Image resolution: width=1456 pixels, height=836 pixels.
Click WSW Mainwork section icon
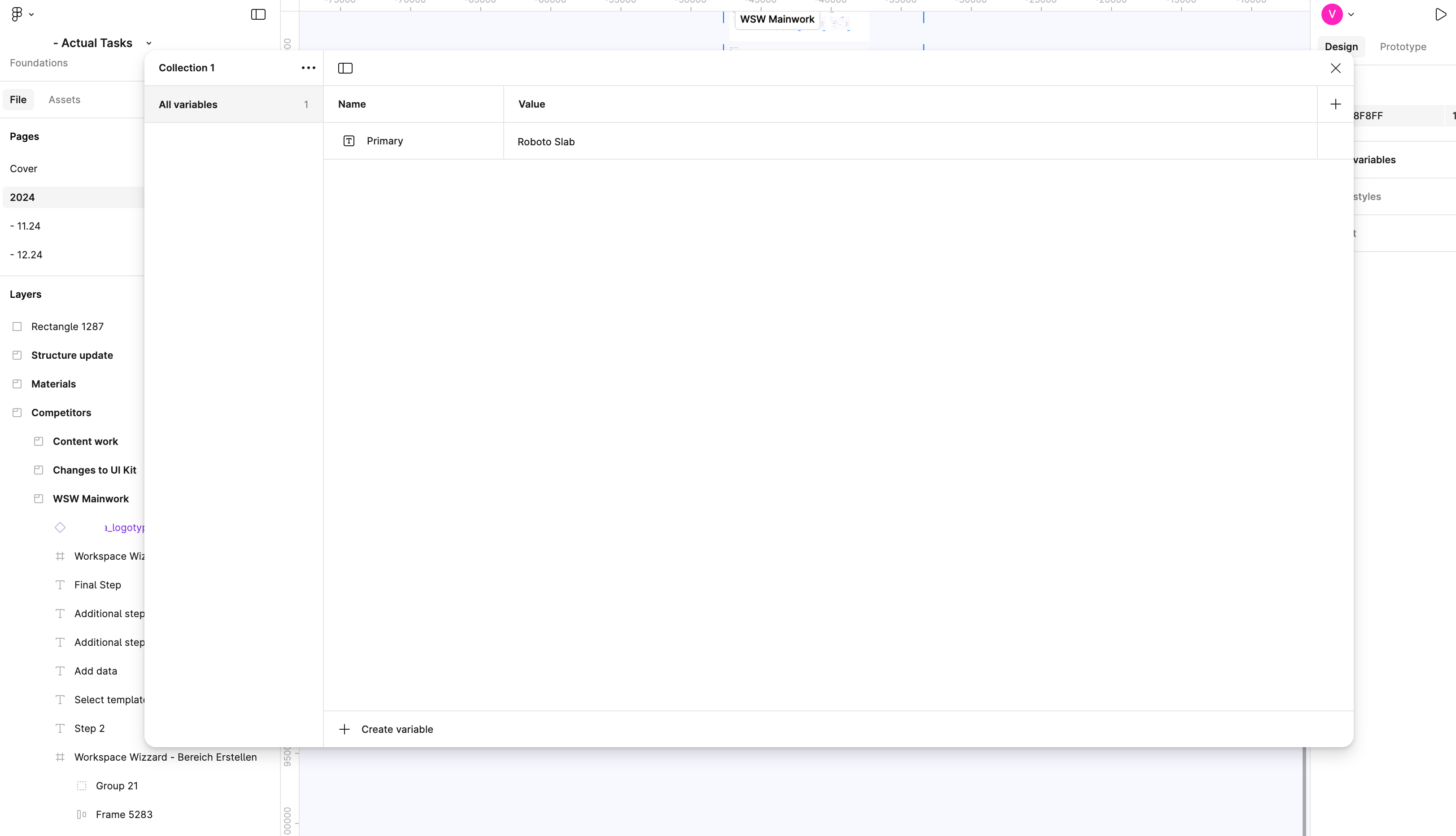click(x=39, y=499)
